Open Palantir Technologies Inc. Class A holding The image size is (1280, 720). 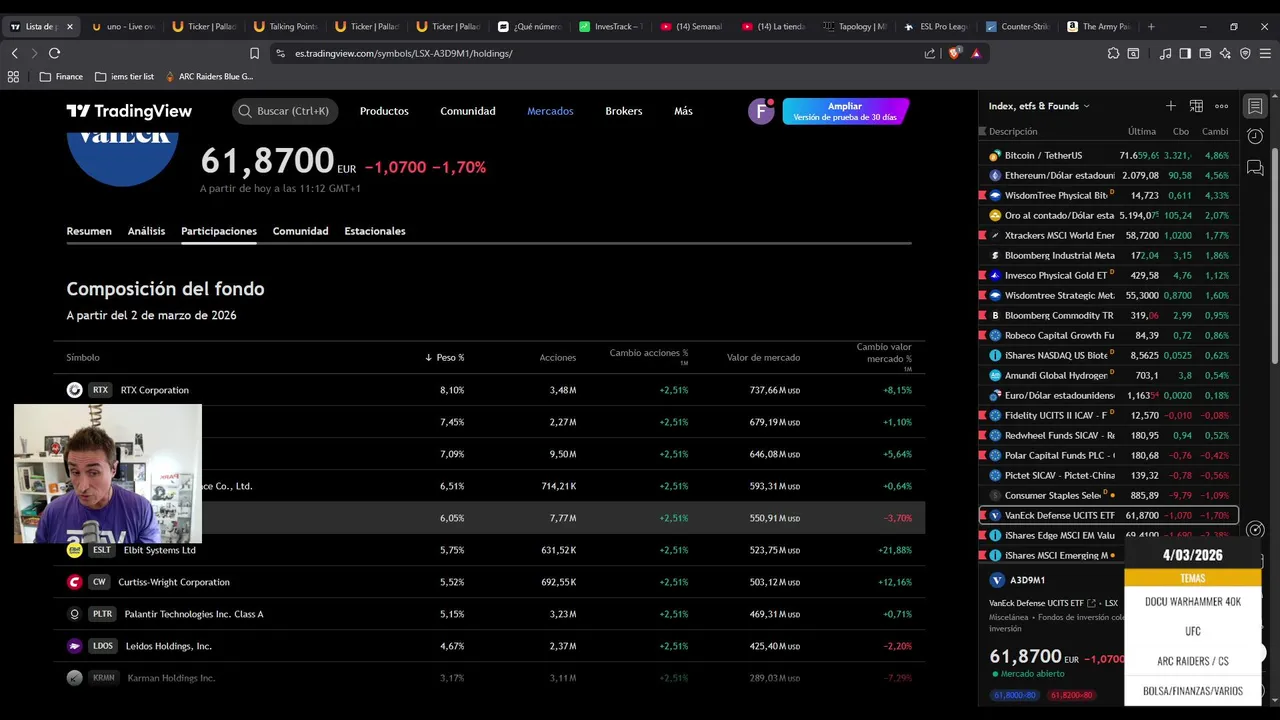(x=489, y=614)
